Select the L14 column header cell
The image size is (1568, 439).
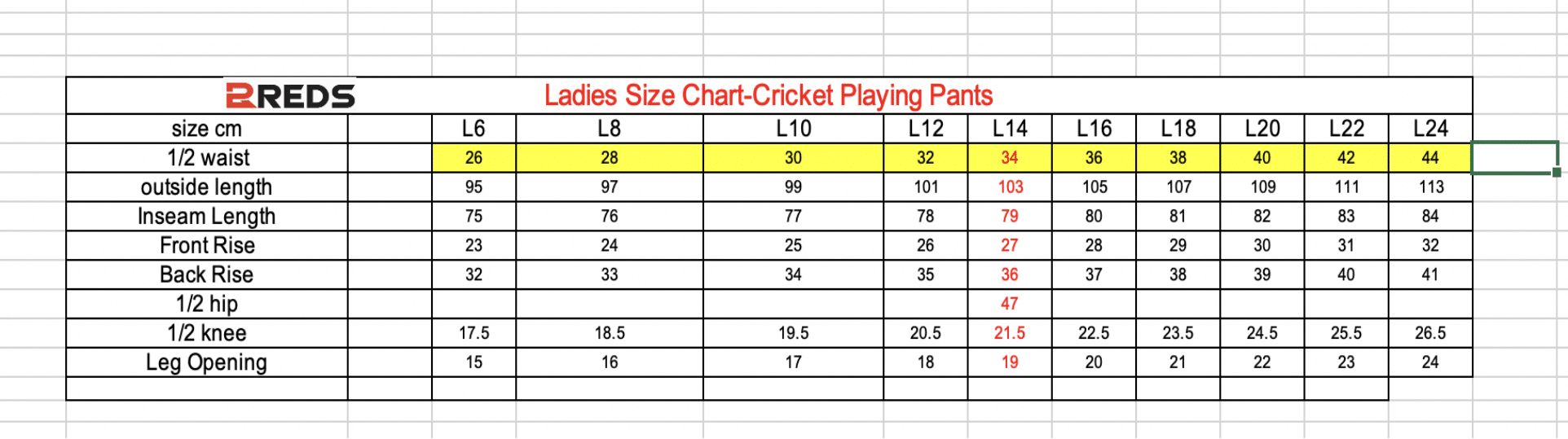click(1009, 129)
